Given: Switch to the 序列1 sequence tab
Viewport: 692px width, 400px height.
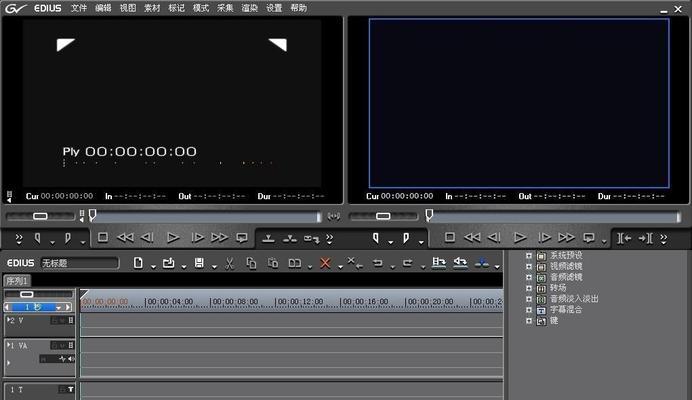Looking at the screenshot, I should 19,280.
